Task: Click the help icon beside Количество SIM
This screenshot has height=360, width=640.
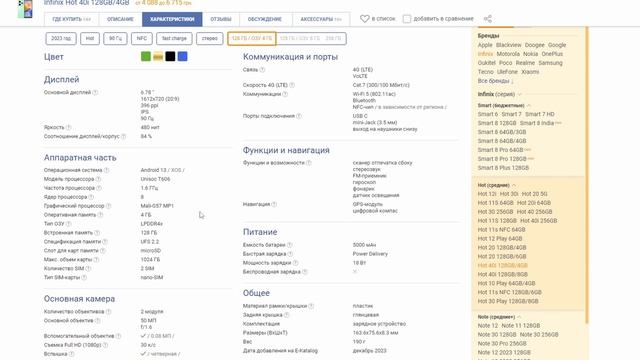Action: pyautogui.click(x=88, y=269)
